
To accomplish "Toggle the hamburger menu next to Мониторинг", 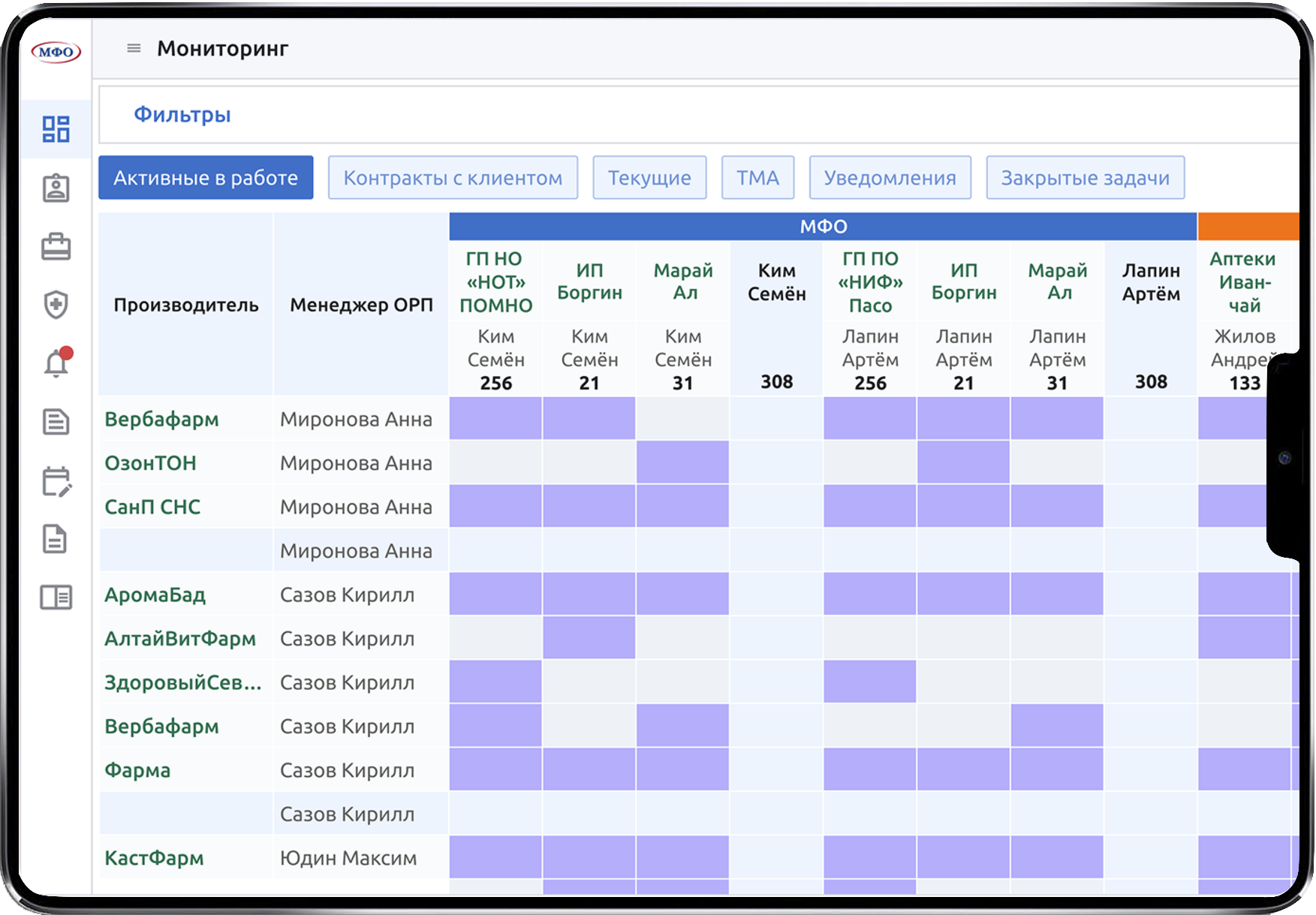I will (x=134, y=49).
